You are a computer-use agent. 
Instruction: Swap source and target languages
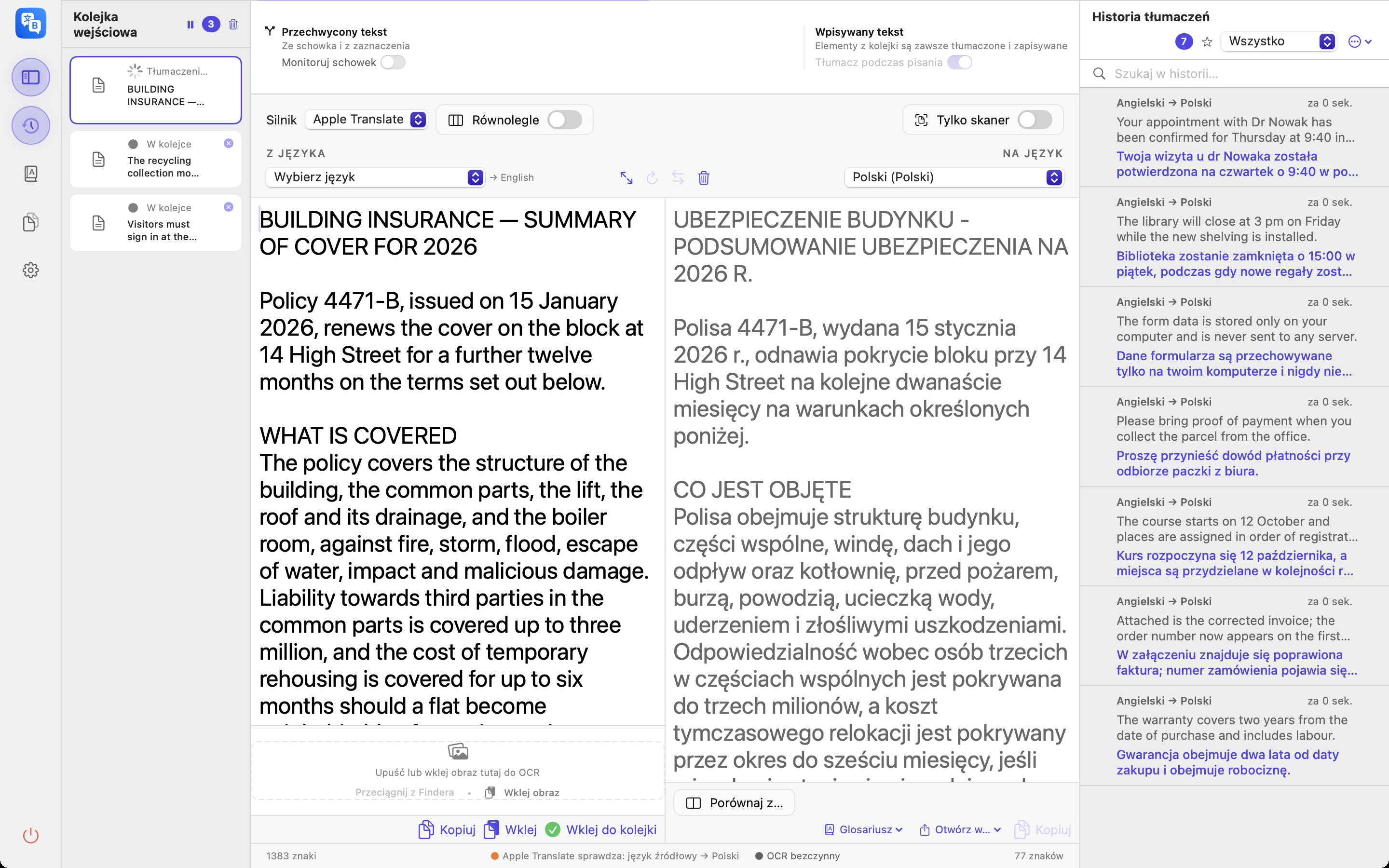tap(678, 178)
